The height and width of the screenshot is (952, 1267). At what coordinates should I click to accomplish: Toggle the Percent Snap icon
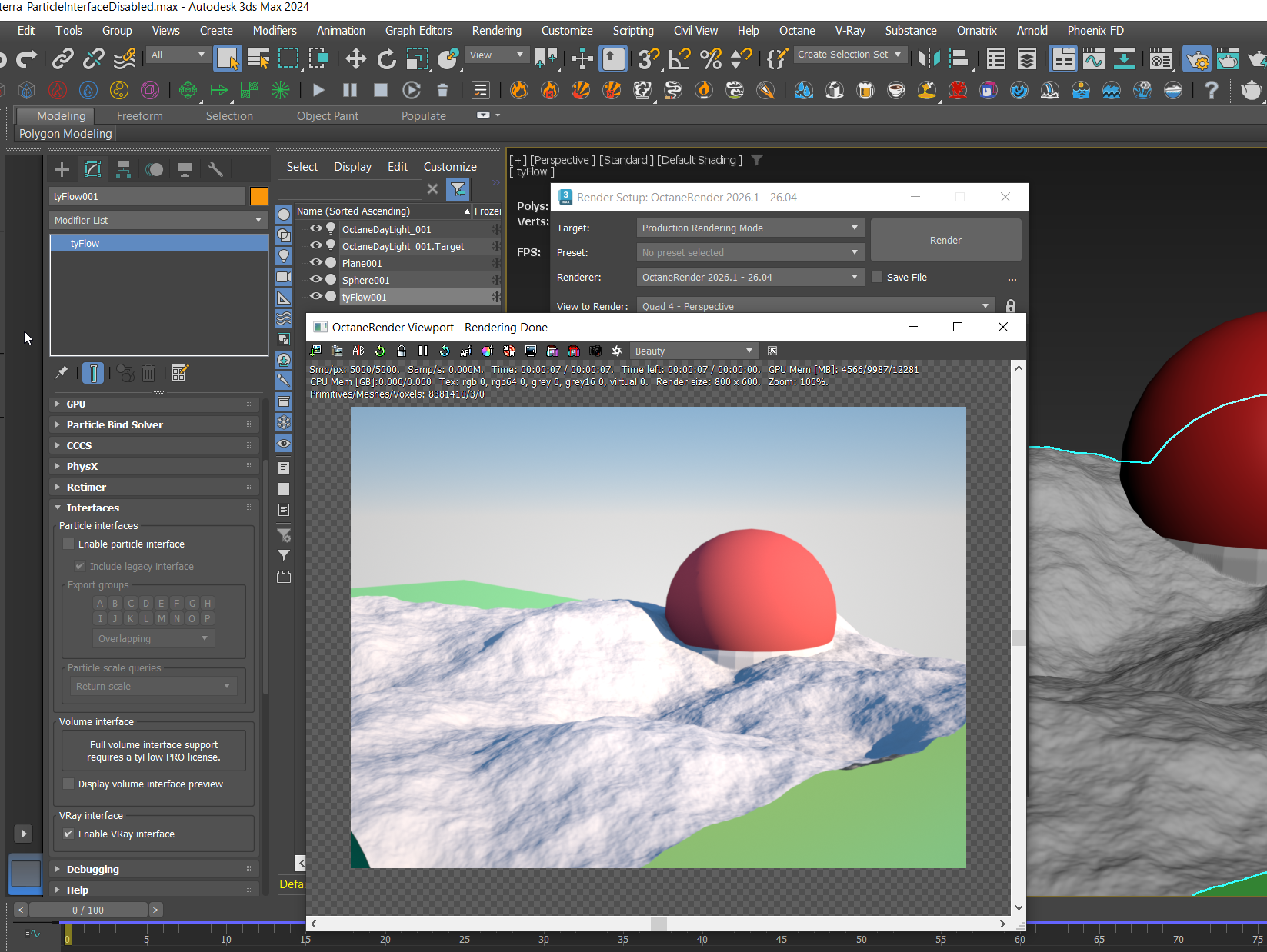[710, 58]
